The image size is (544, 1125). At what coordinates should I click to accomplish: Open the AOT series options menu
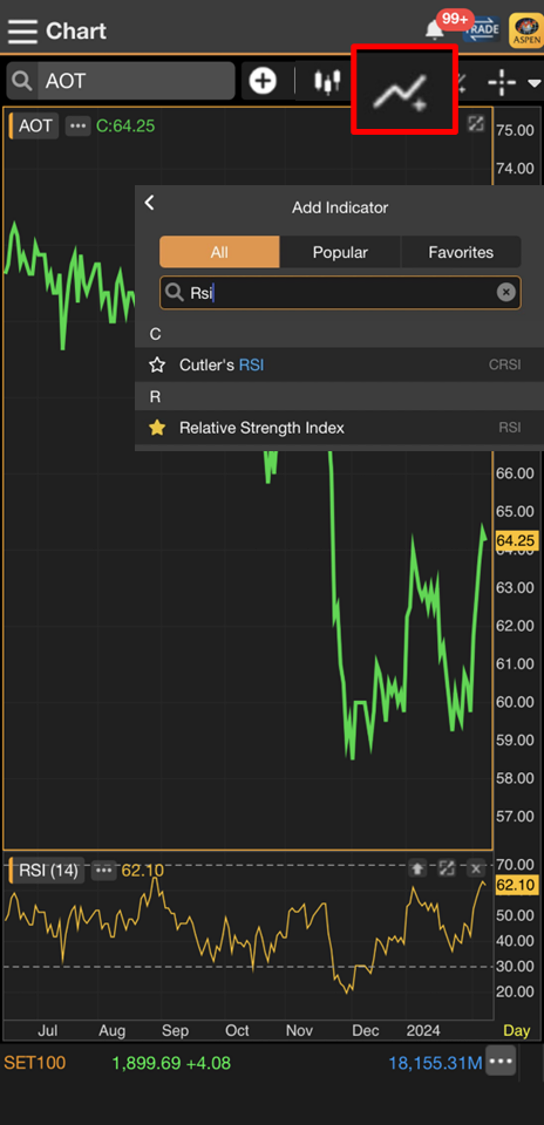tap(78, 126)
